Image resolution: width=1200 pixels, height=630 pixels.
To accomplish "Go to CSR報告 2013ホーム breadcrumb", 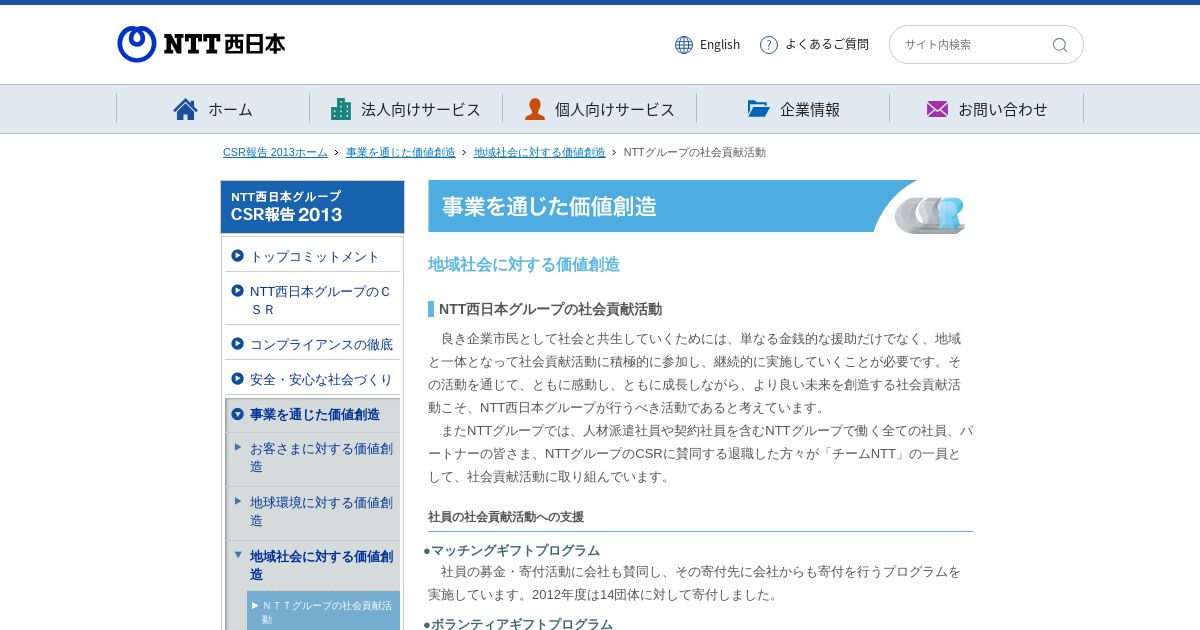I will (x=275, y=152).
